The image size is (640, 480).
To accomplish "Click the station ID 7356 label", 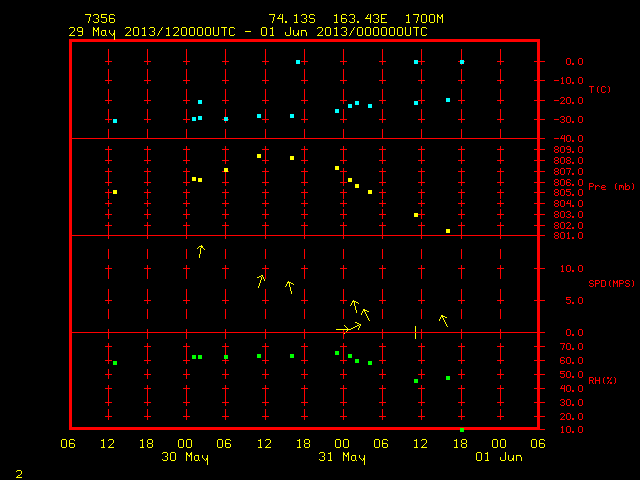I will pos(100,19).
